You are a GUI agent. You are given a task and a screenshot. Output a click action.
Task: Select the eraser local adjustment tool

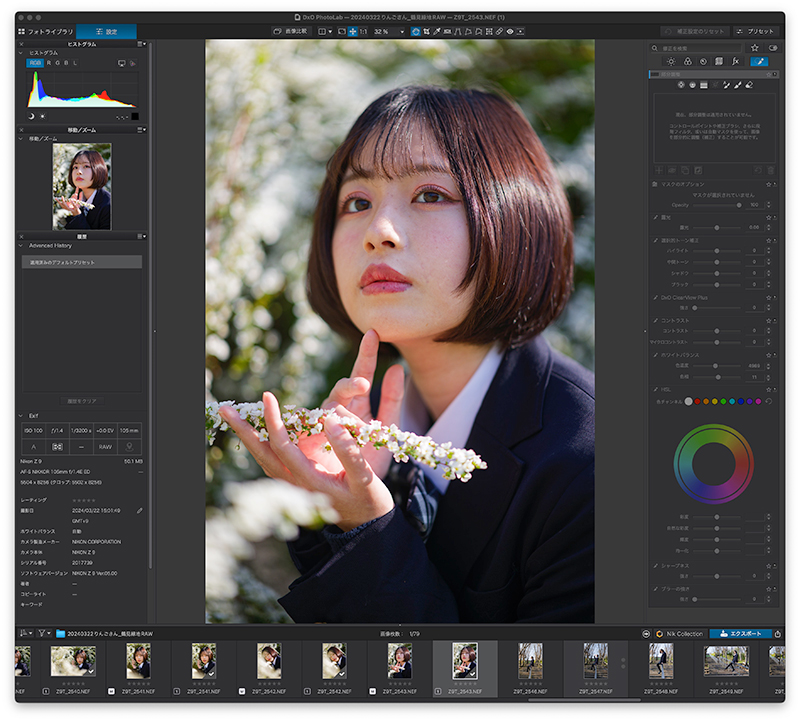(x=749, y=85)
